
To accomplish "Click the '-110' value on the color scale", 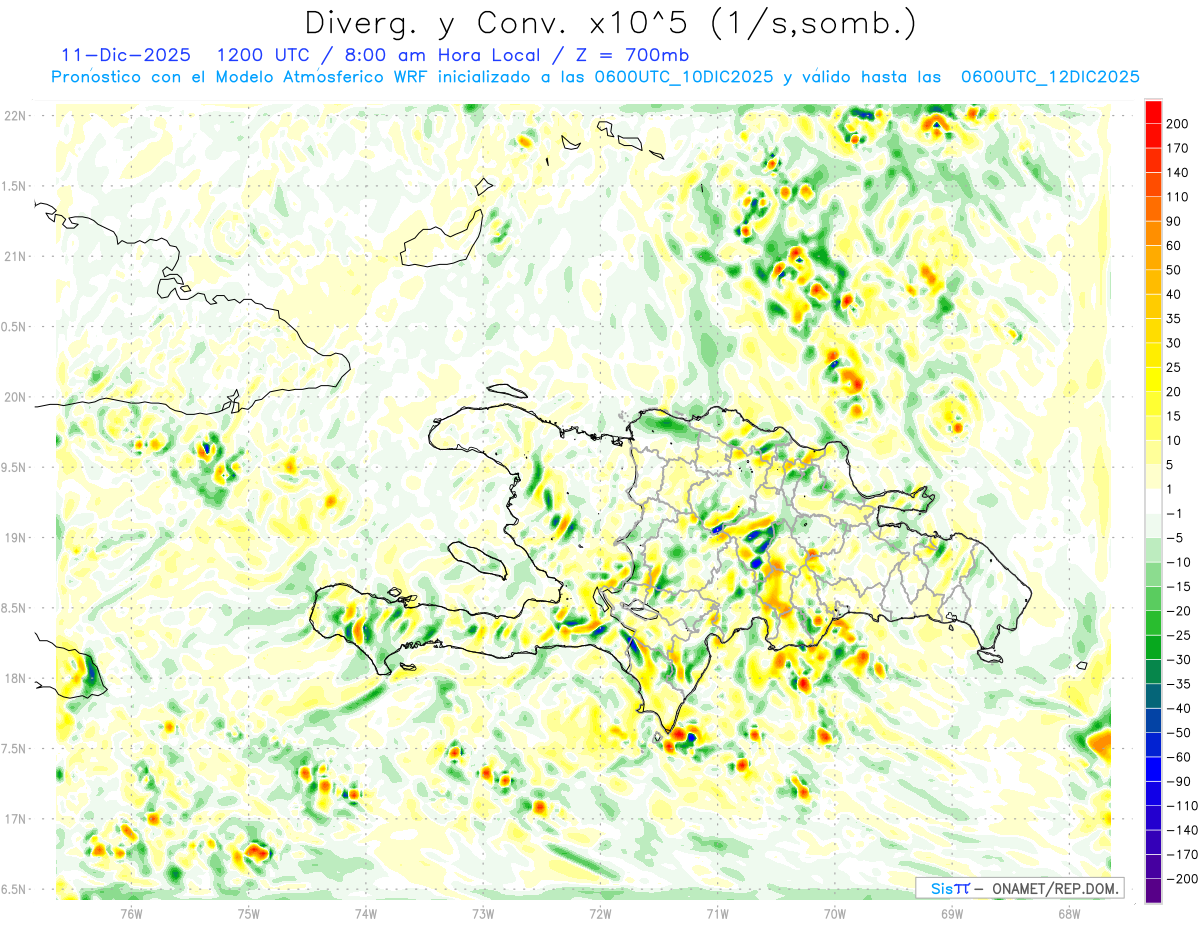I will point(1183,806).
